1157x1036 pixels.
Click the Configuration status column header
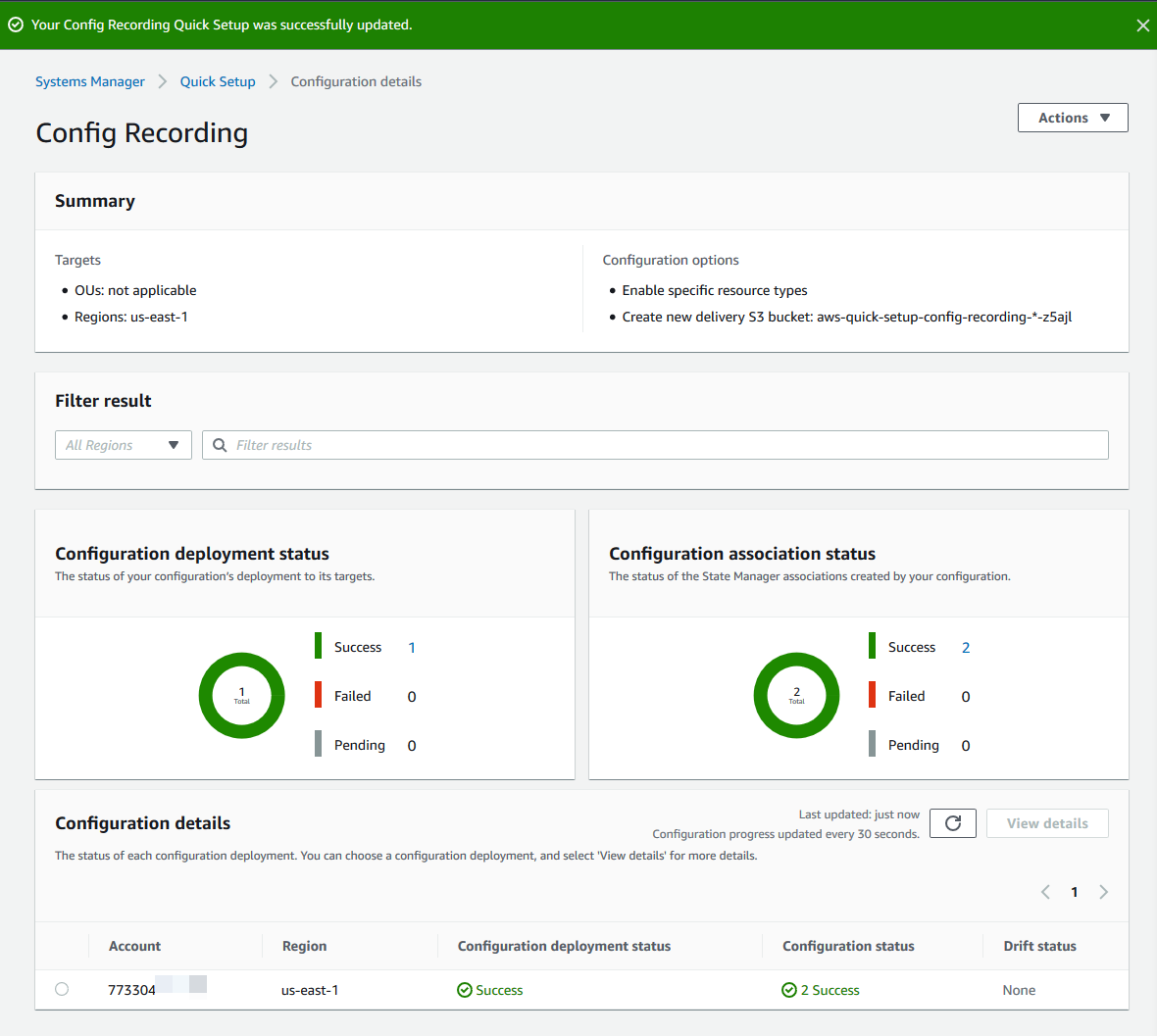point(848,946)
